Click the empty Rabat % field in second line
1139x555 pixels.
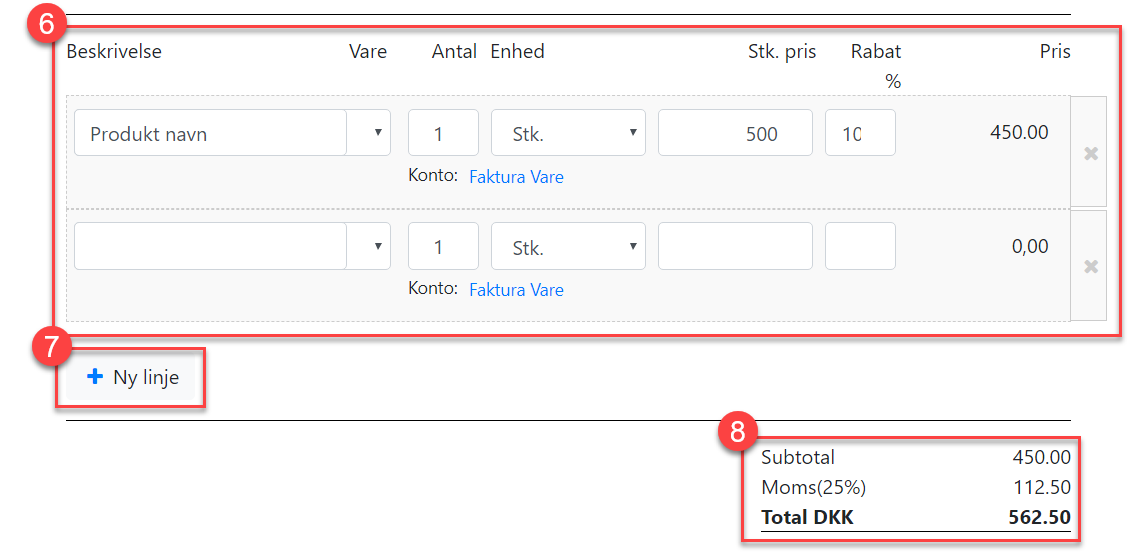click(860, 246)
